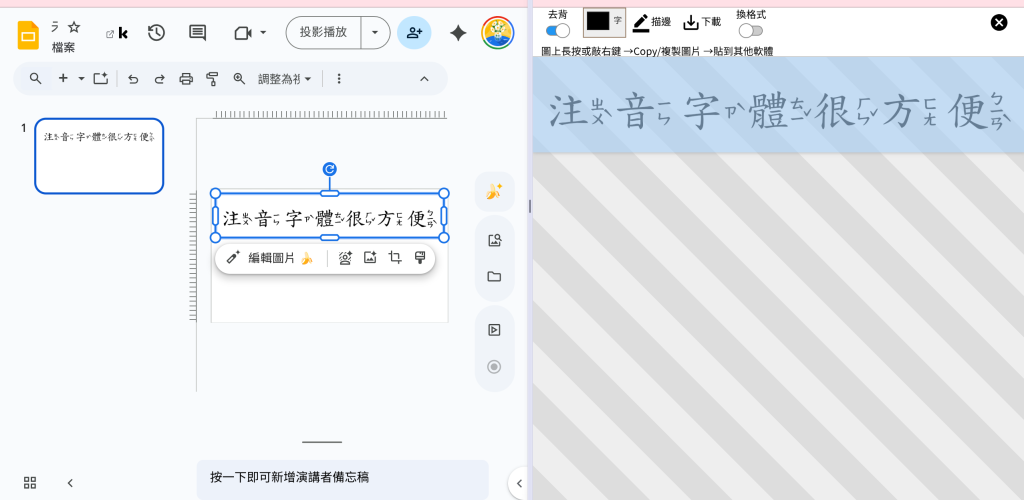Open version history clock icon
The height and width of the screenshot is (500, 1024).
point(156,32)
